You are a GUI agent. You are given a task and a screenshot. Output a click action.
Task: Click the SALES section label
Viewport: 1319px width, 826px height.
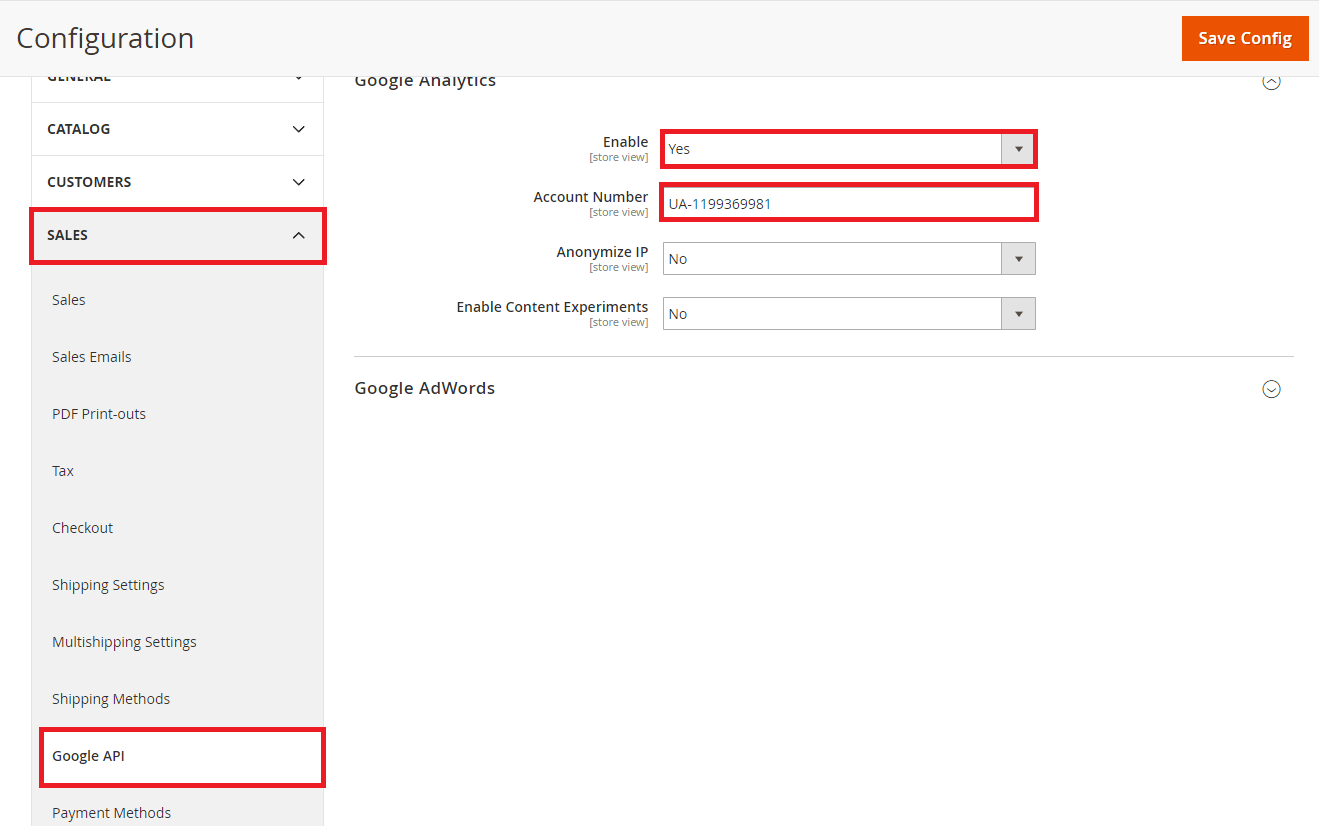[68, 235]
